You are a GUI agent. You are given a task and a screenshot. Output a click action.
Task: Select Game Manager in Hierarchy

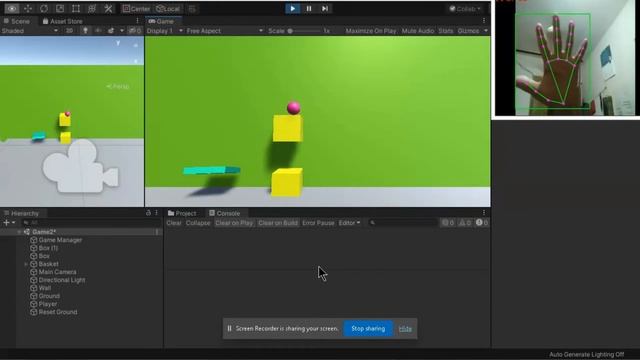(x=60, y=240)
